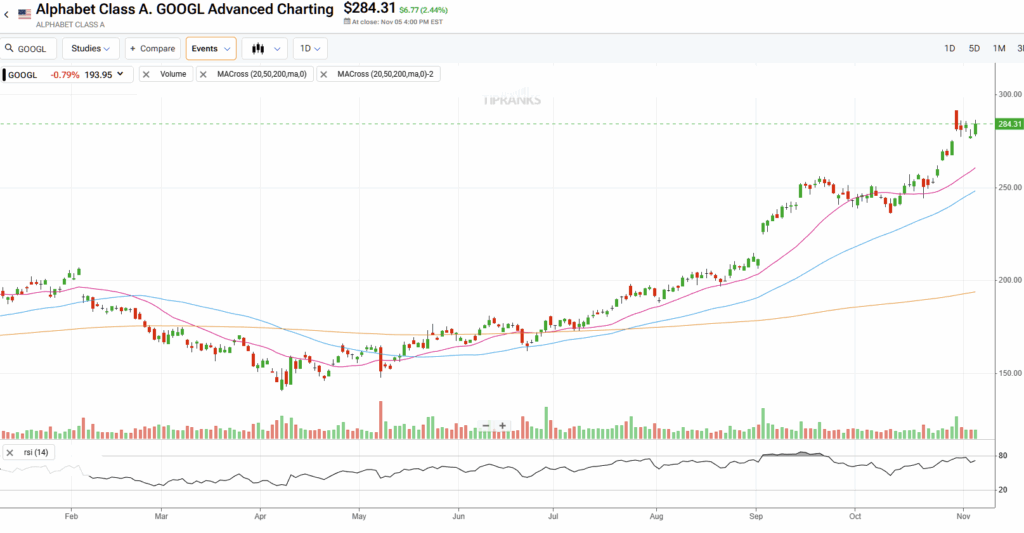Click the back arrow beside the US flag
This screenshot has width=1024, height=533.
point(6,14)
